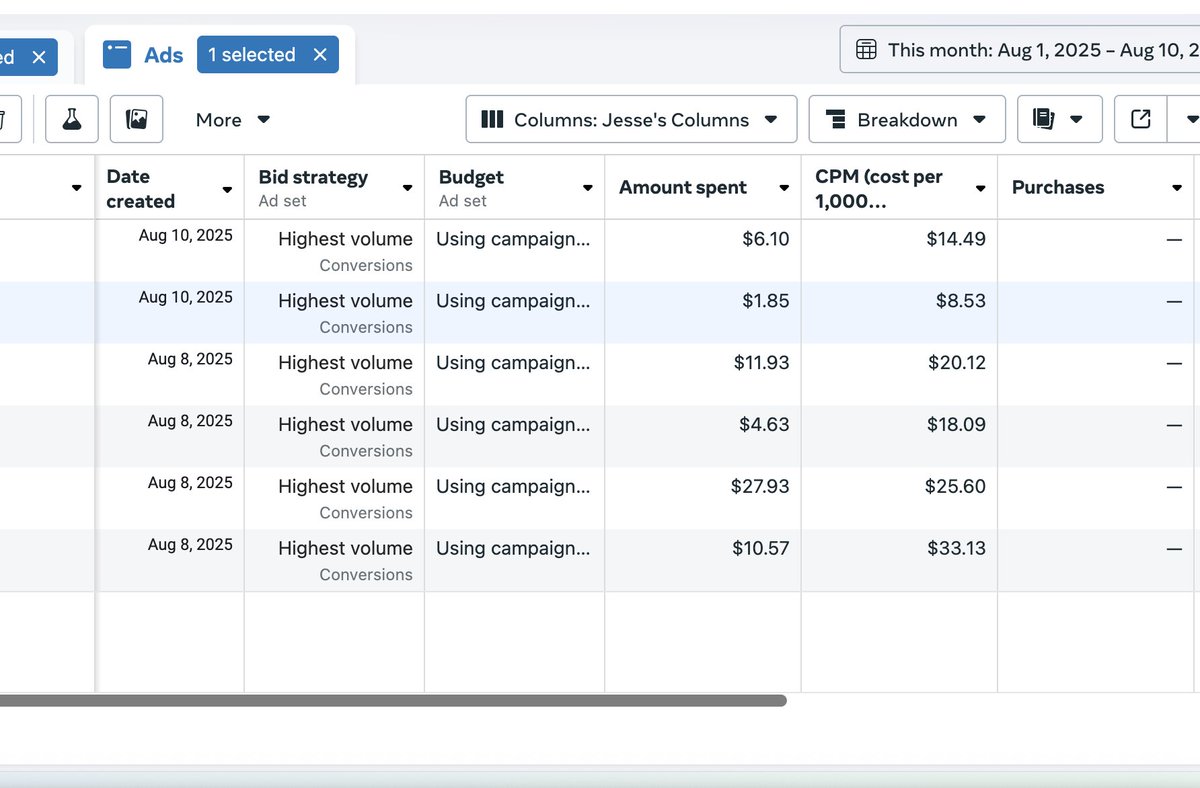The height and width of the screenshot is (788, 1200).
Task: Click the export share icon
Action: coord(1140,118)
